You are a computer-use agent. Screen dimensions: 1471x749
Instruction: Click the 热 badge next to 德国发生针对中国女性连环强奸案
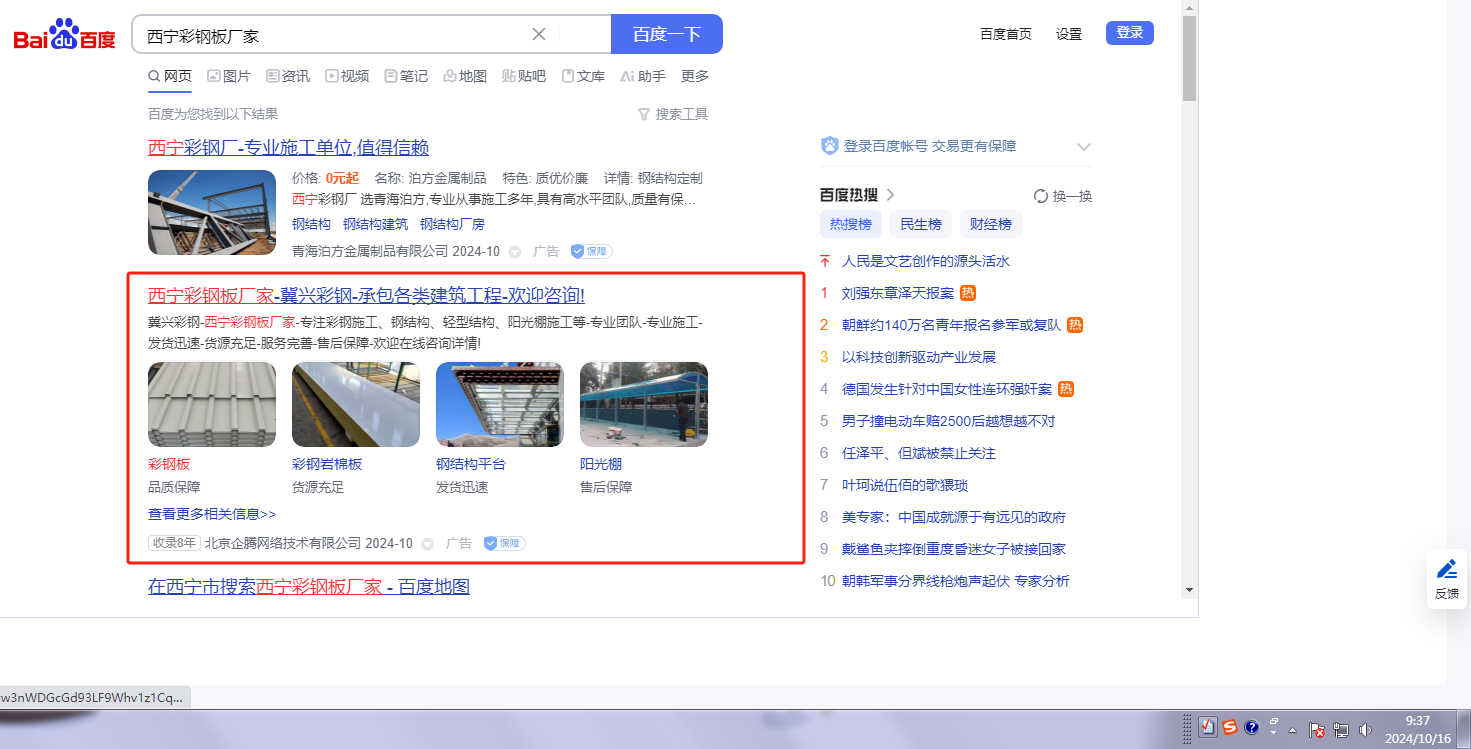(1066, 389)
